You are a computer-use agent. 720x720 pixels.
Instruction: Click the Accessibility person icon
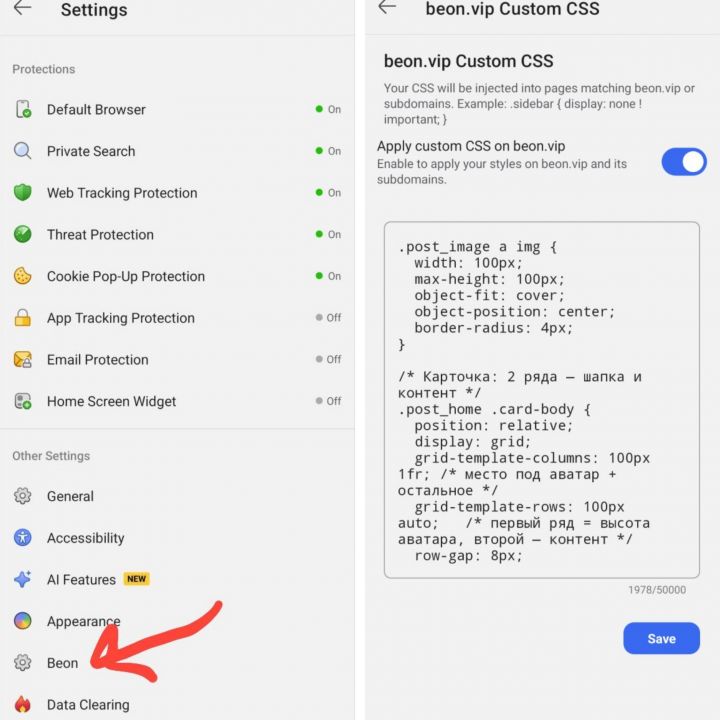pos(22,537)
